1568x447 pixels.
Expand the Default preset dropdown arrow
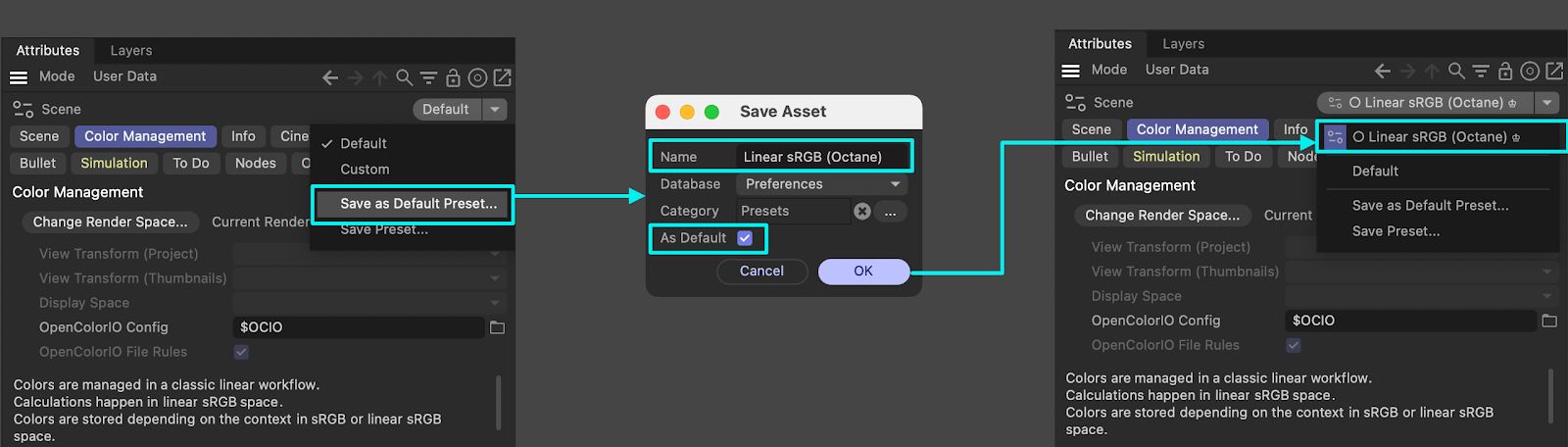pos(495,110)
